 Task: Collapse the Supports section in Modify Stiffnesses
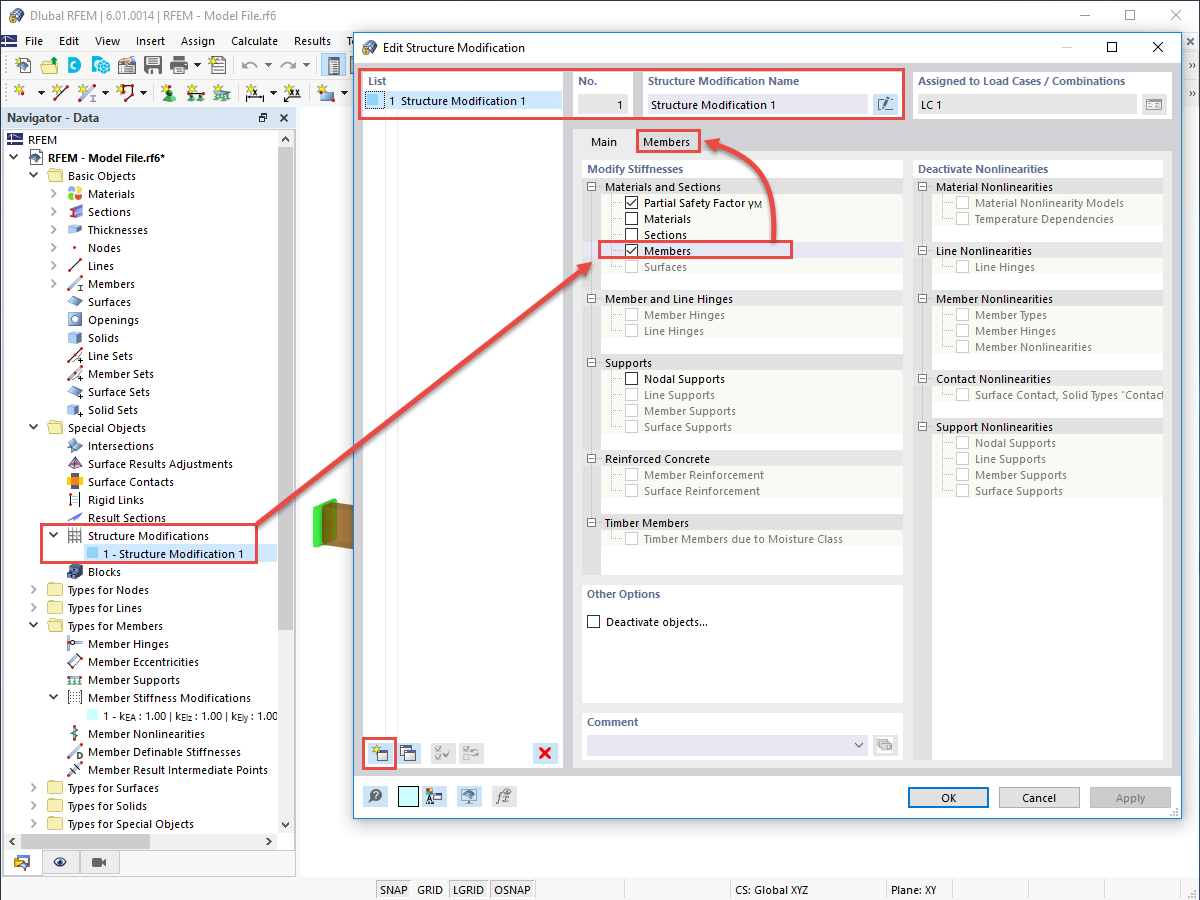click(x=589, y=361)
